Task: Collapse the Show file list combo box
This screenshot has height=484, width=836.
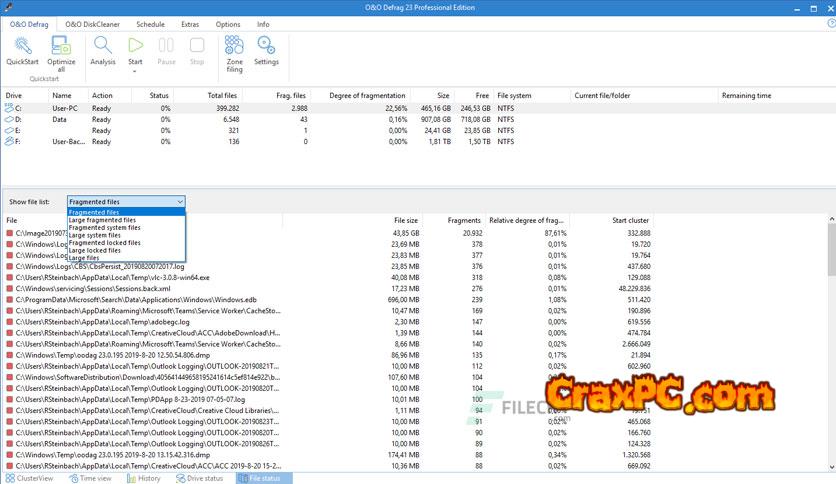Action: coord(179,202)
